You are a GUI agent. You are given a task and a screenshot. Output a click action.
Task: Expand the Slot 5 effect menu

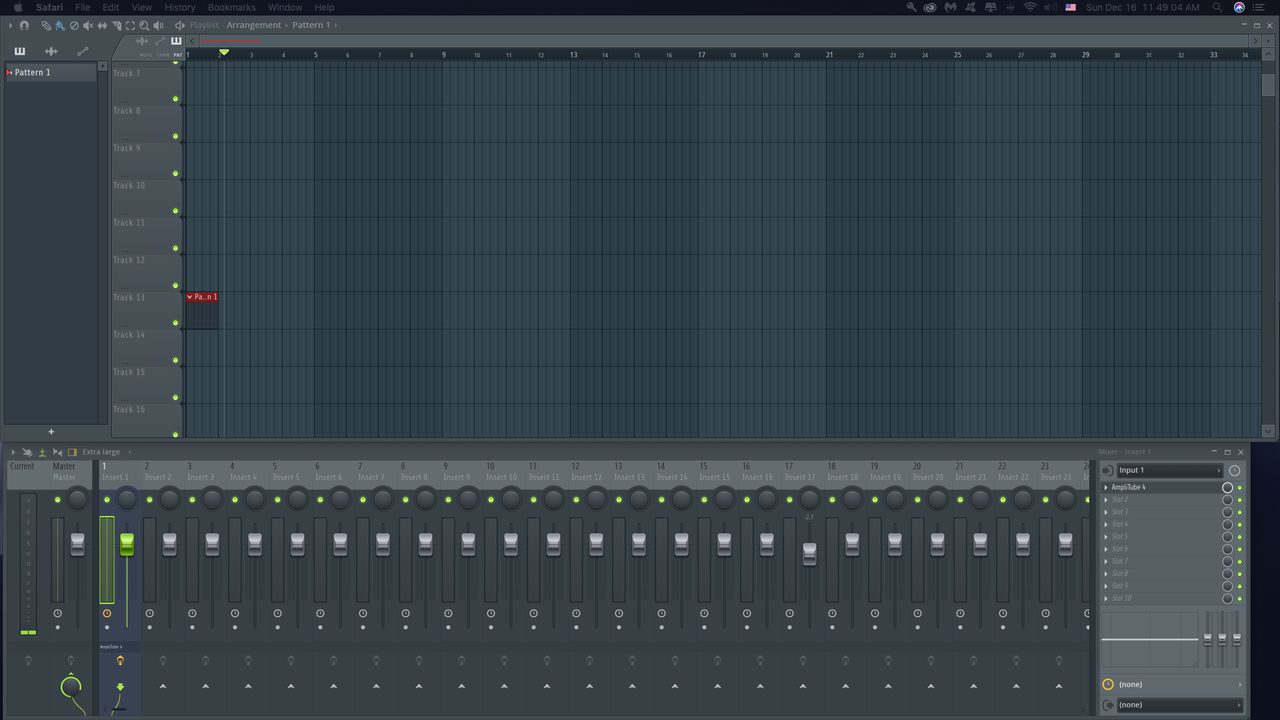coord(1106,537)
